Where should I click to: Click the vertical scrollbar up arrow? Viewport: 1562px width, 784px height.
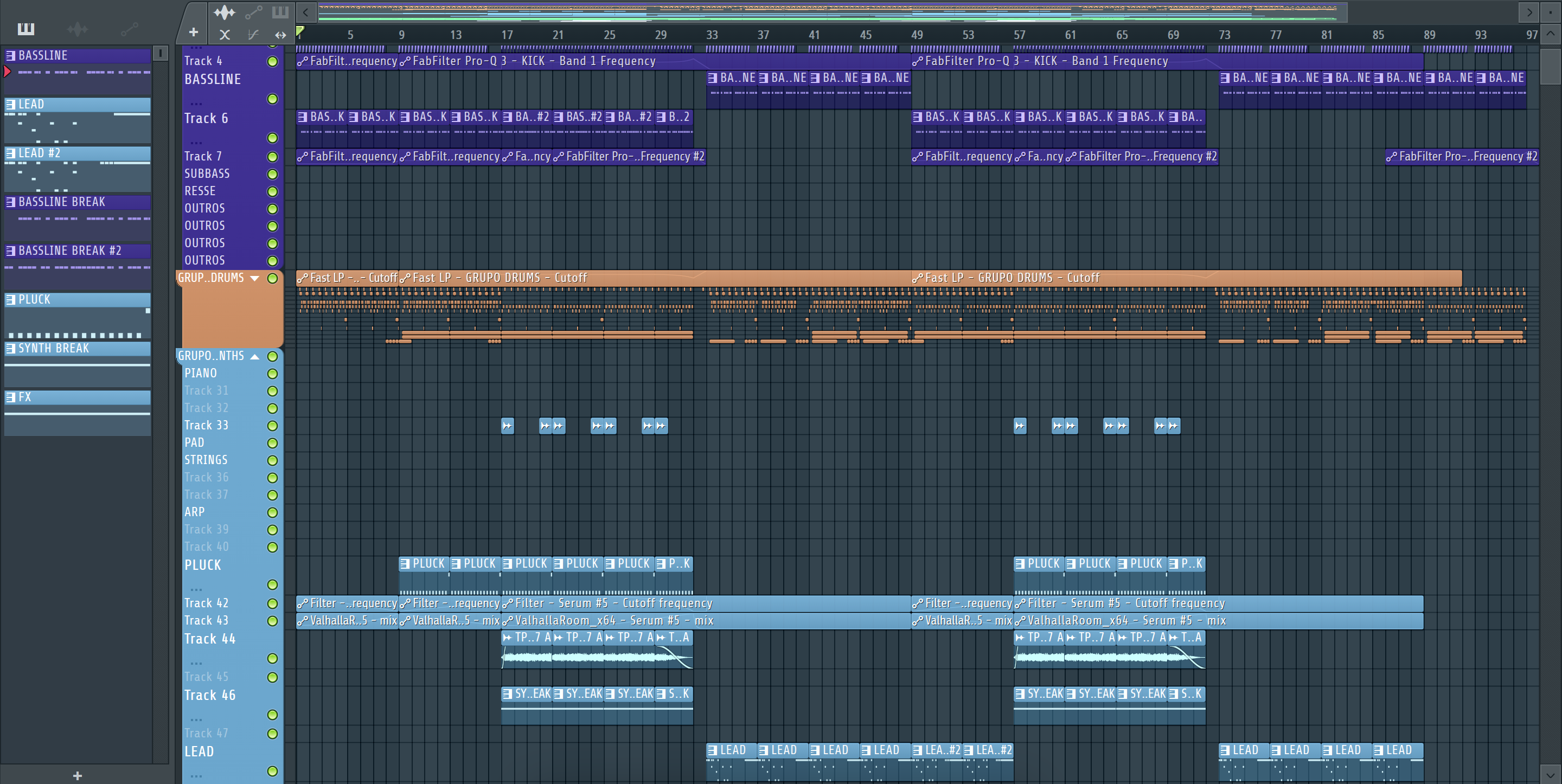point(1551,34)
